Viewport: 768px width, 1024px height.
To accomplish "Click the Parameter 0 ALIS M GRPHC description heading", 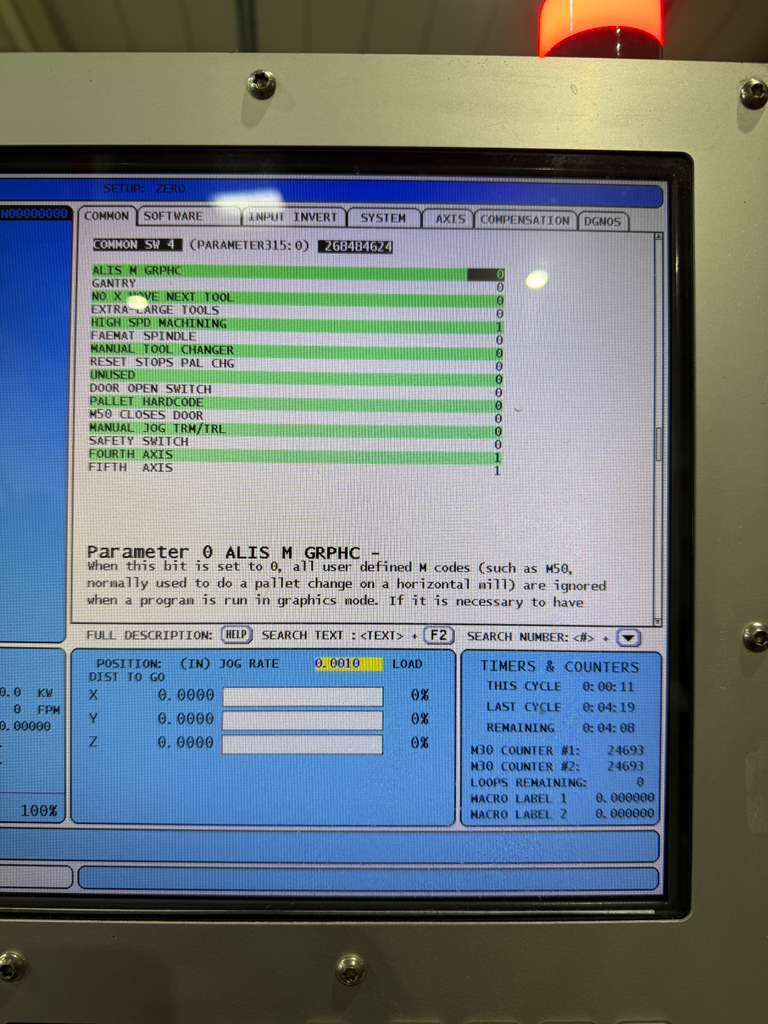I will (233, 552).
